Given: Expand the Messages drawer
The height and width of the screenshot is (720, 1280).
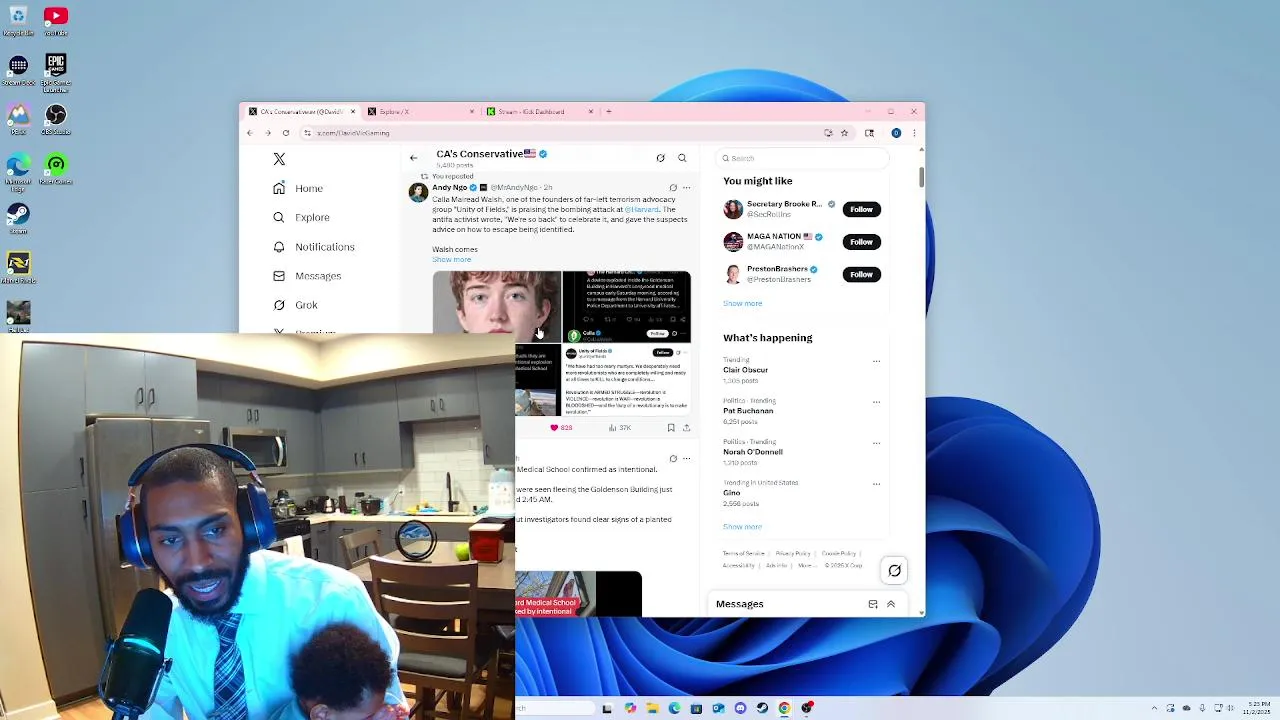Looking at the screenshot, I should [x=890, y=604].
